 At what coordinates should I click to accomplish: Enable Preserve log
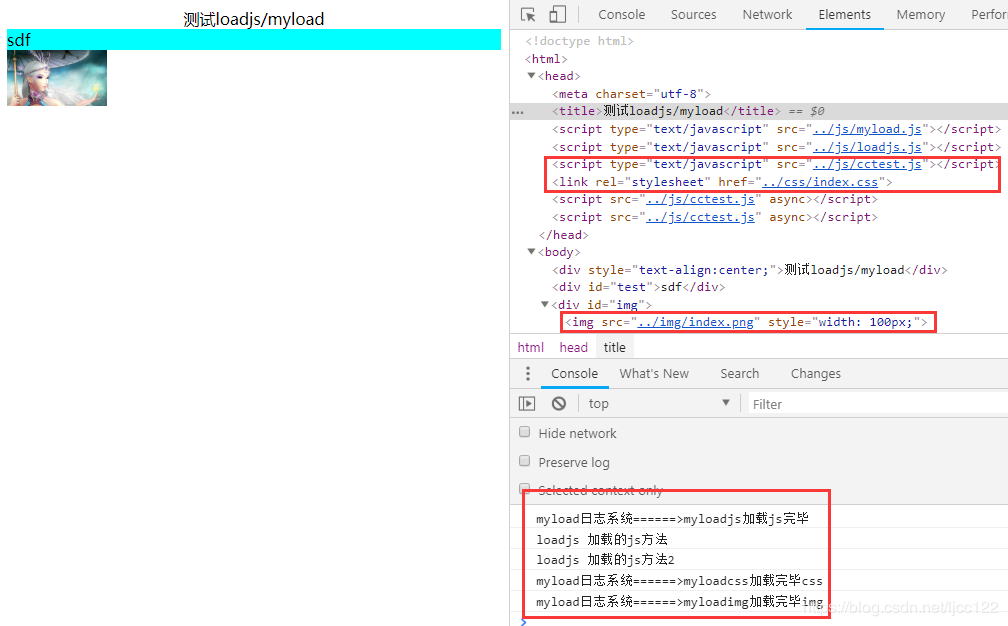[x=524, y=461]
